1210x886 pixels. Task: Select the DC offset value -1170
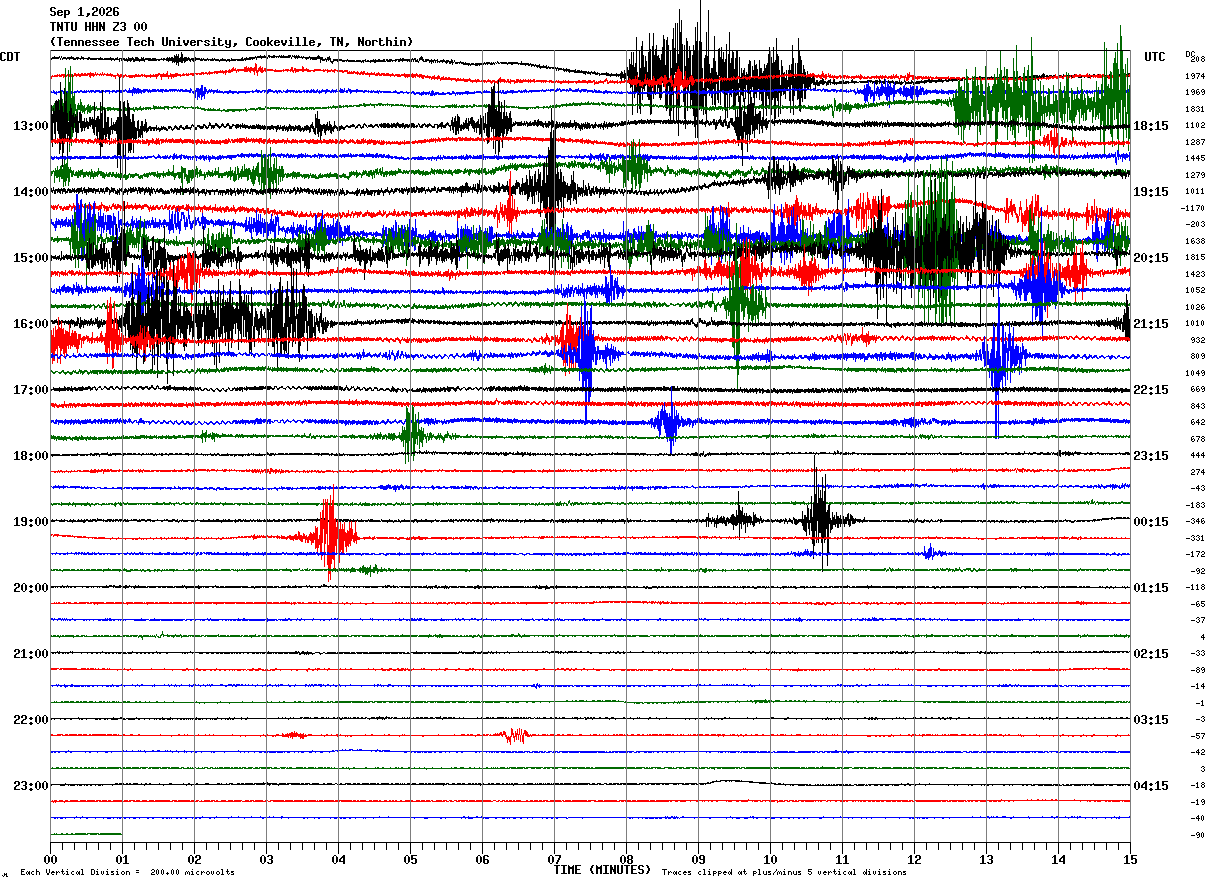point(1194,208)
